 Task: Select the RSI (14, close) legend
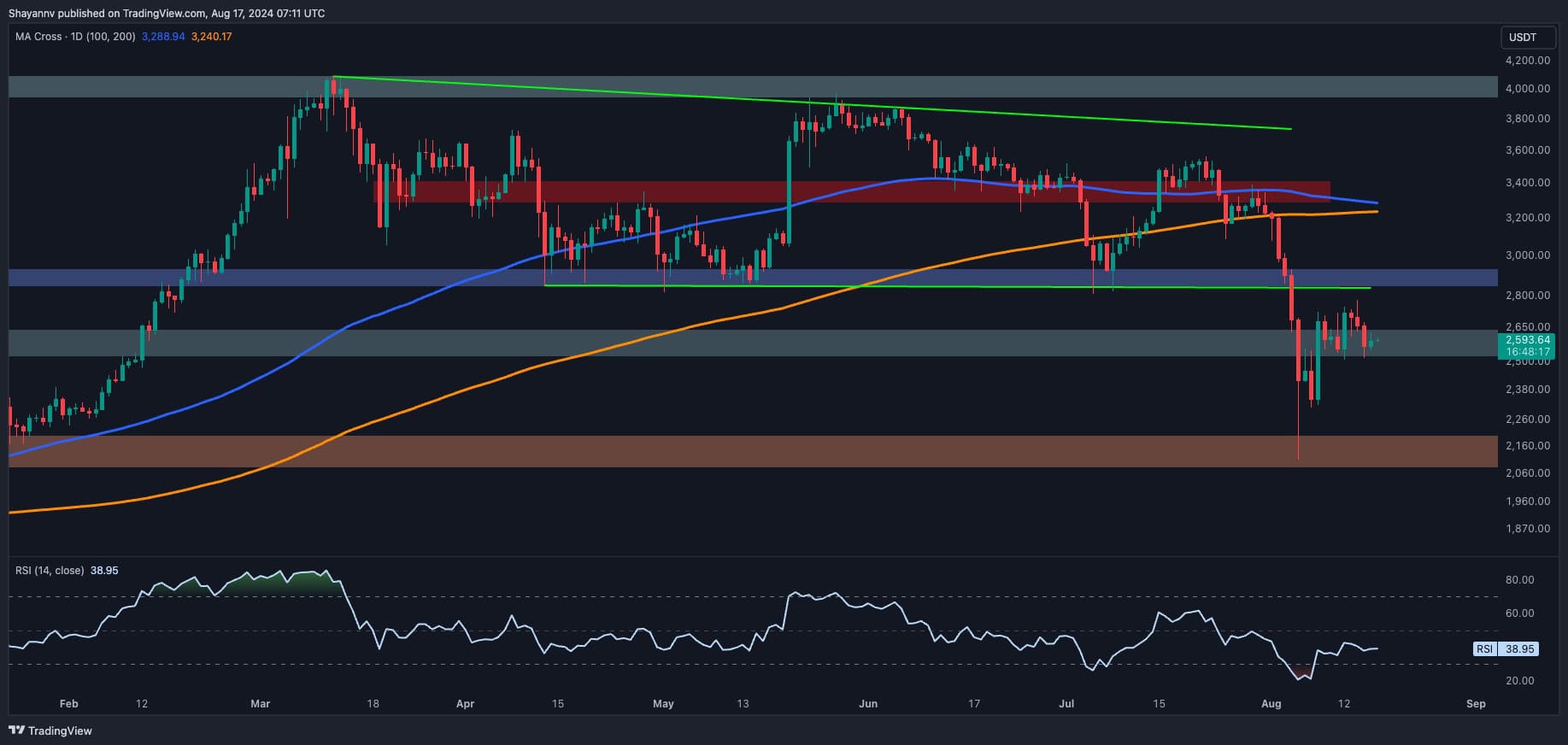[50, 570]
